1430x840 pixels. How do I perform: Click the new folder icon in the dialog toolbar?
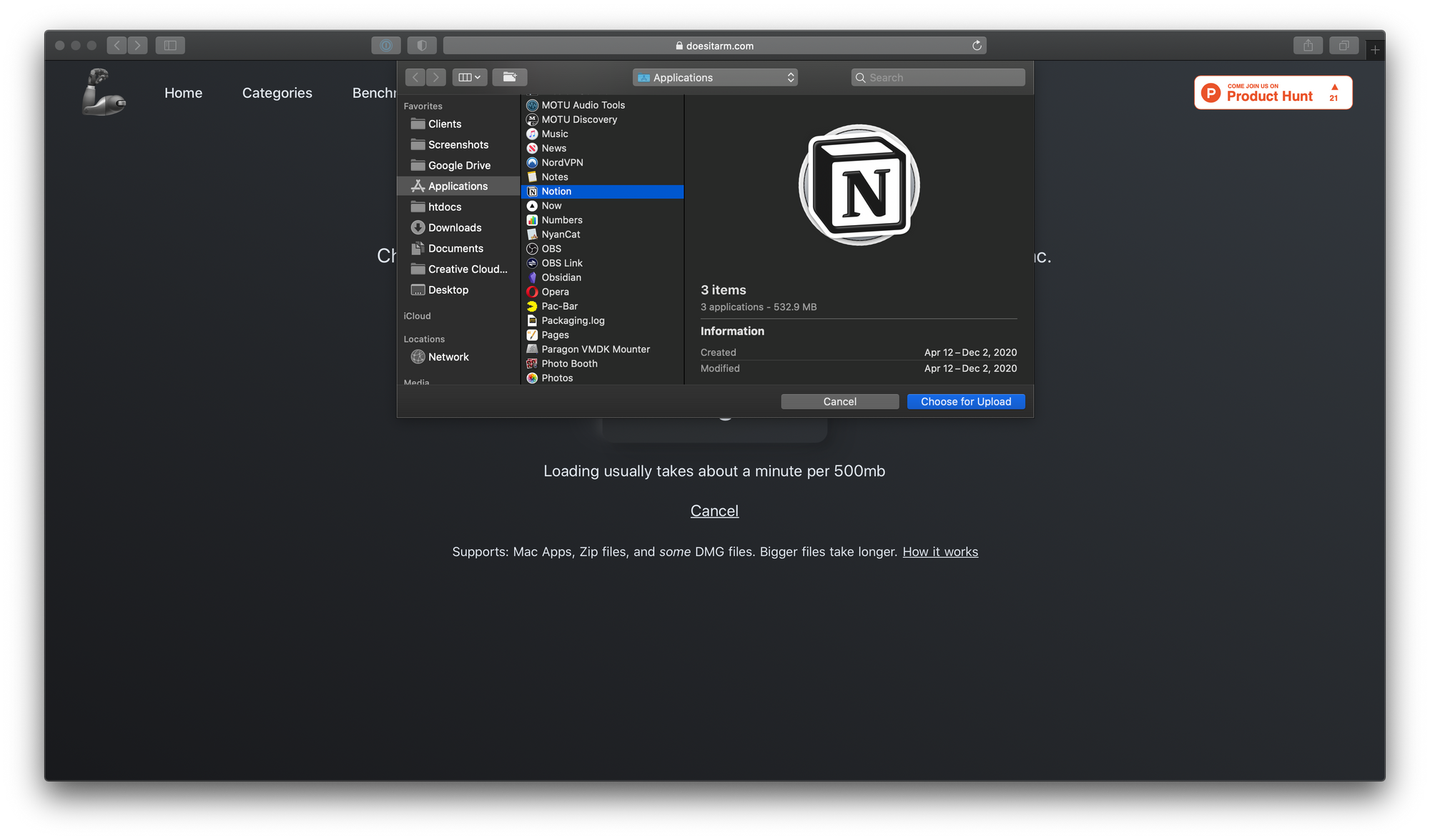pos(510,76)
